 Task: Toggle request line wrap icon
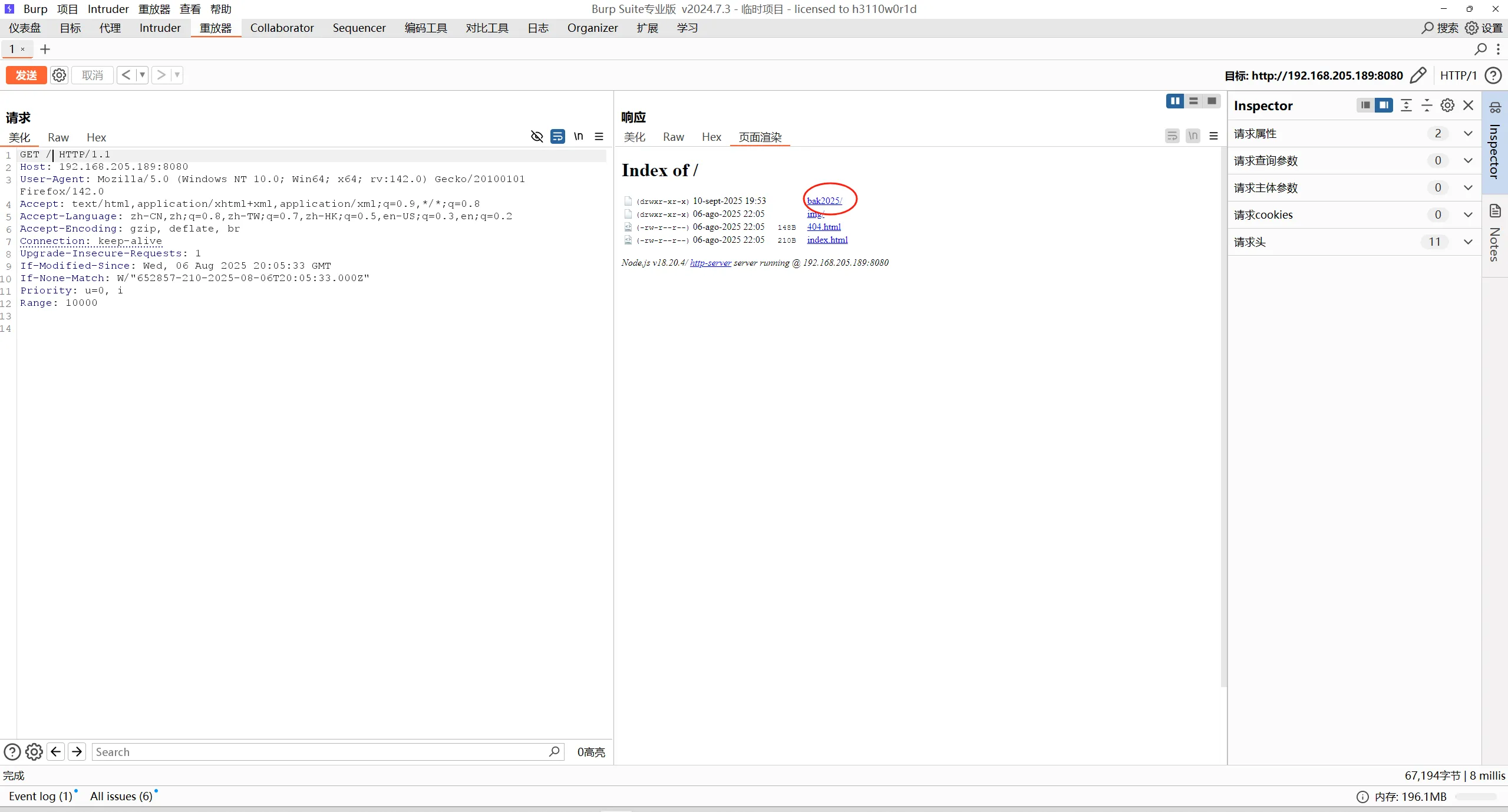[x=557, y=137]
